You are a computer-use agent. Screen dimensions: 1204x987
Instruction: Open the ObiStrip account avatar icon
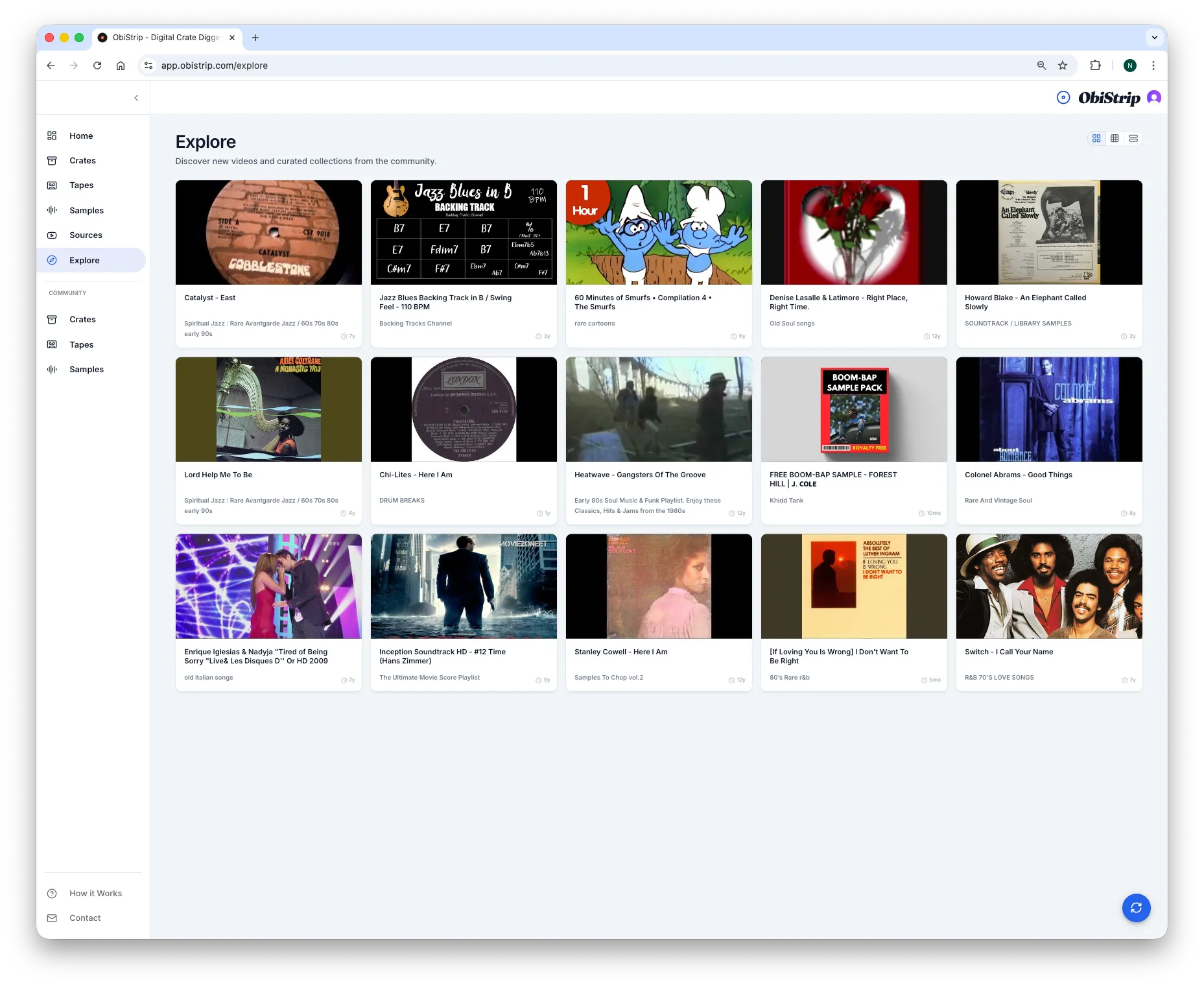pyautogui.click(x=1153, y=97)
